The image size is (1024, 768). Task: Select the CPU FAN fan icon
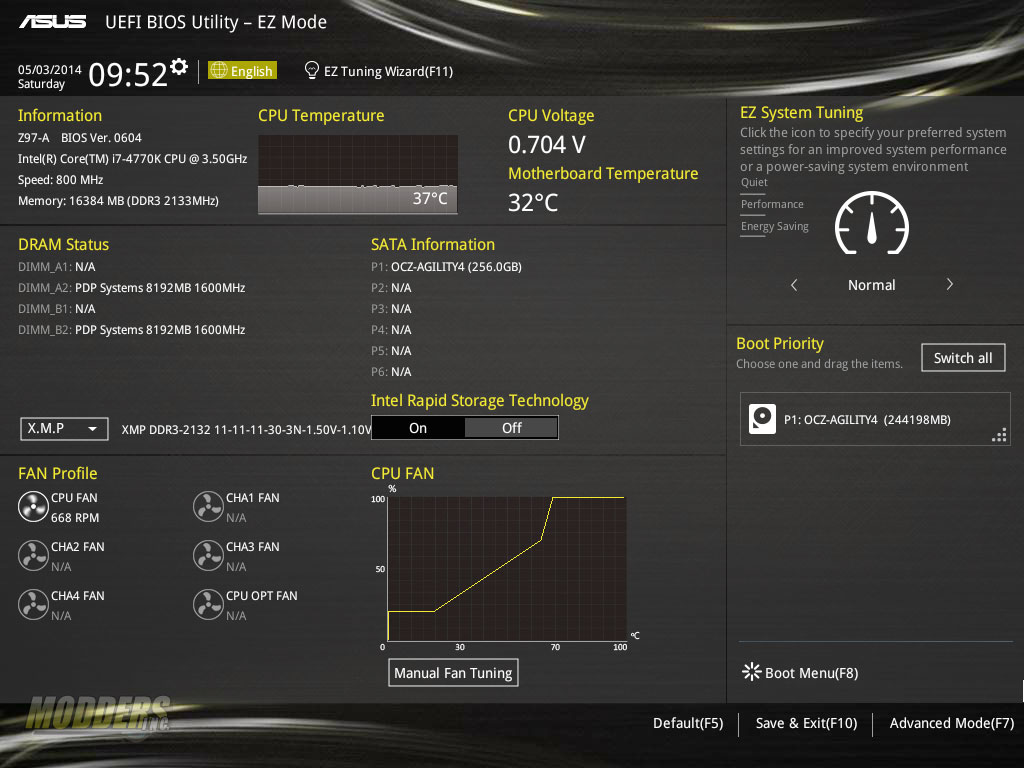33,507
